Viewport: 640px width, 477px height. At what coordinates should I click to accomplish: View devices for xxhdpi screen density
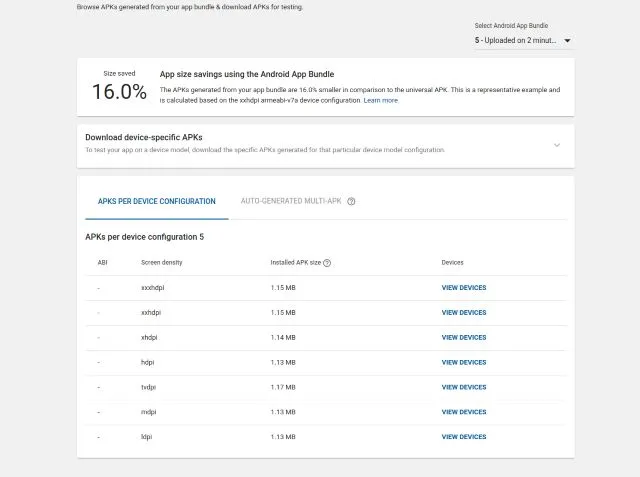tap(464, 313)
